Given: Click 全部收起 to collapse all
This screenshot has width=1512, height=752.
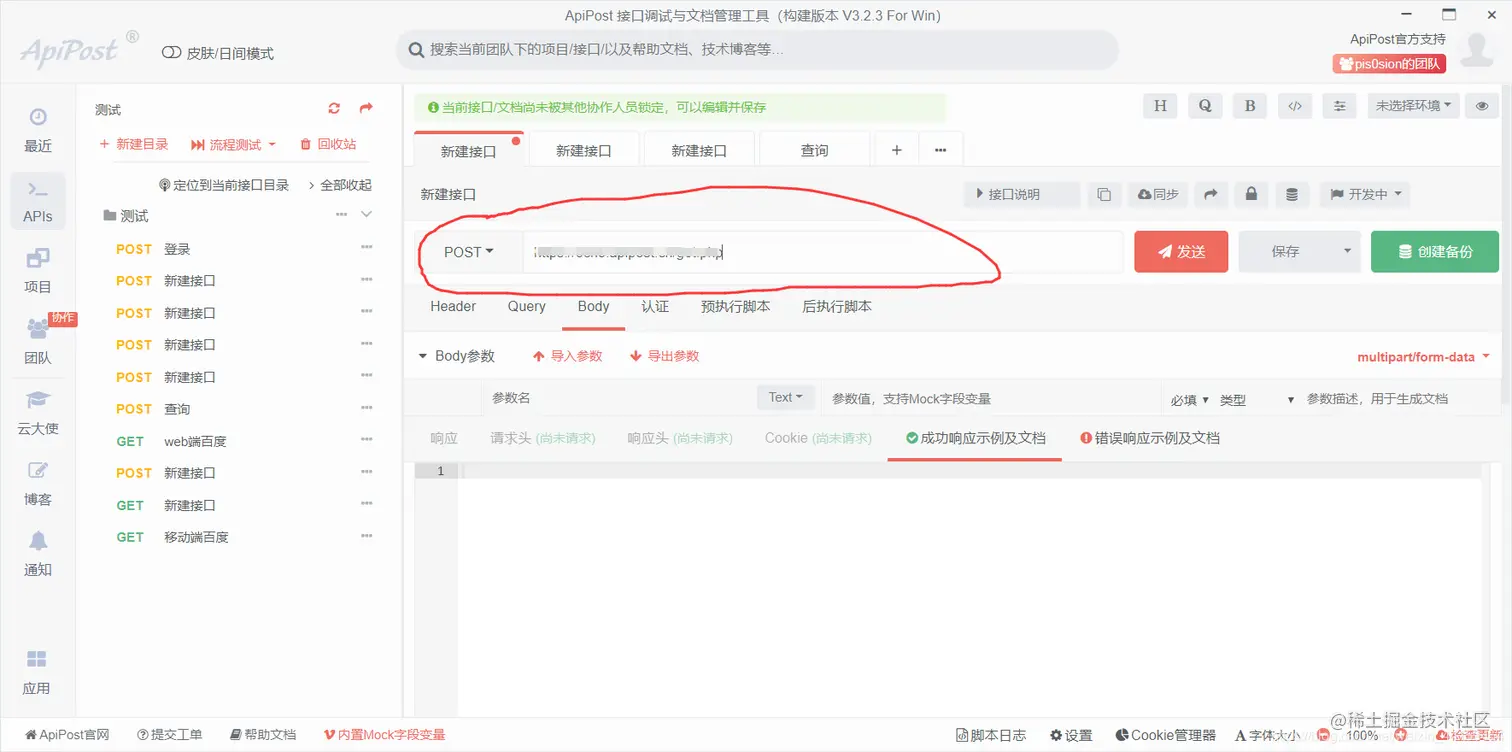Looking at the screenshot, I should pos(339,185).
